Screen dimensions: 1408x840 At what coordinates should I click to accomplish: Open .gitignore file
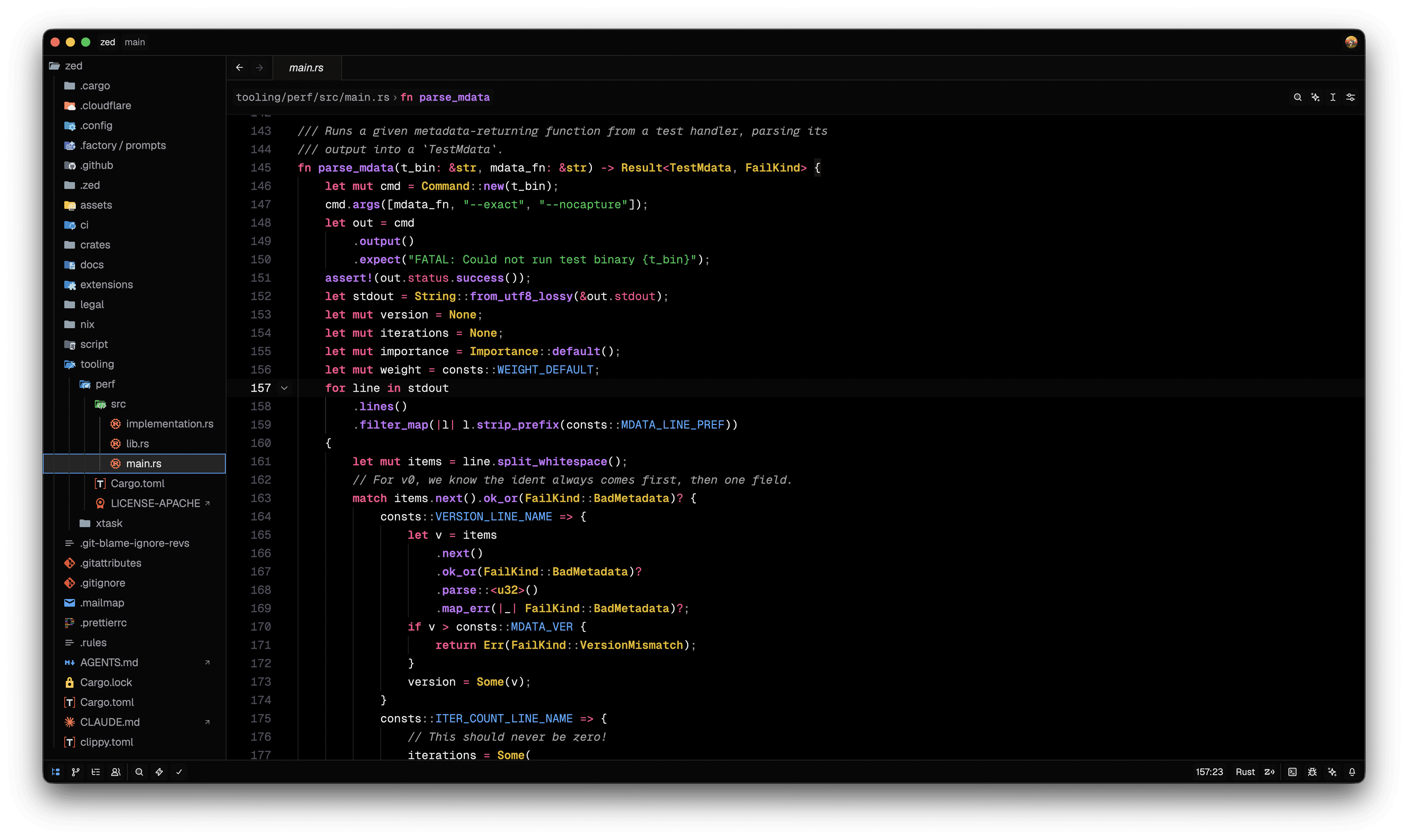(x=135, y=583)
